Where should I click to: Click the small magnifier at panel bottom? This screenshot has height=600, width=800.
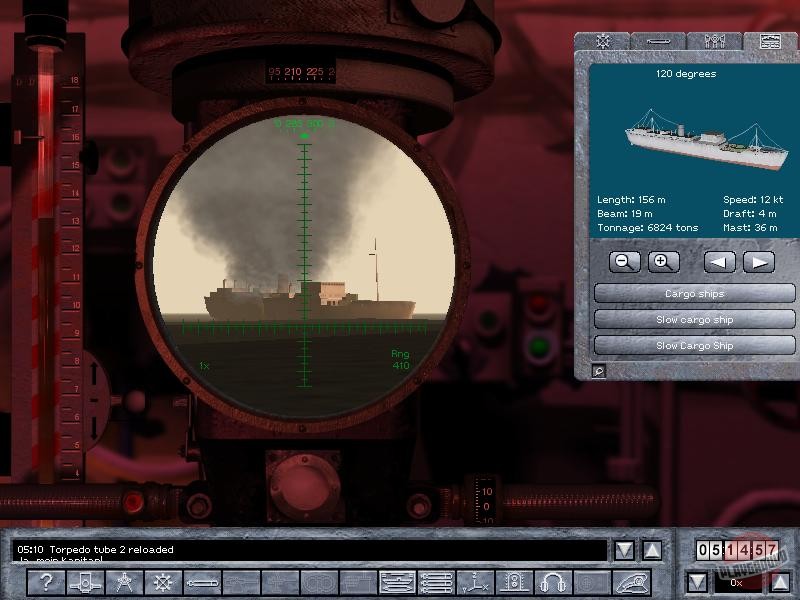598,371
